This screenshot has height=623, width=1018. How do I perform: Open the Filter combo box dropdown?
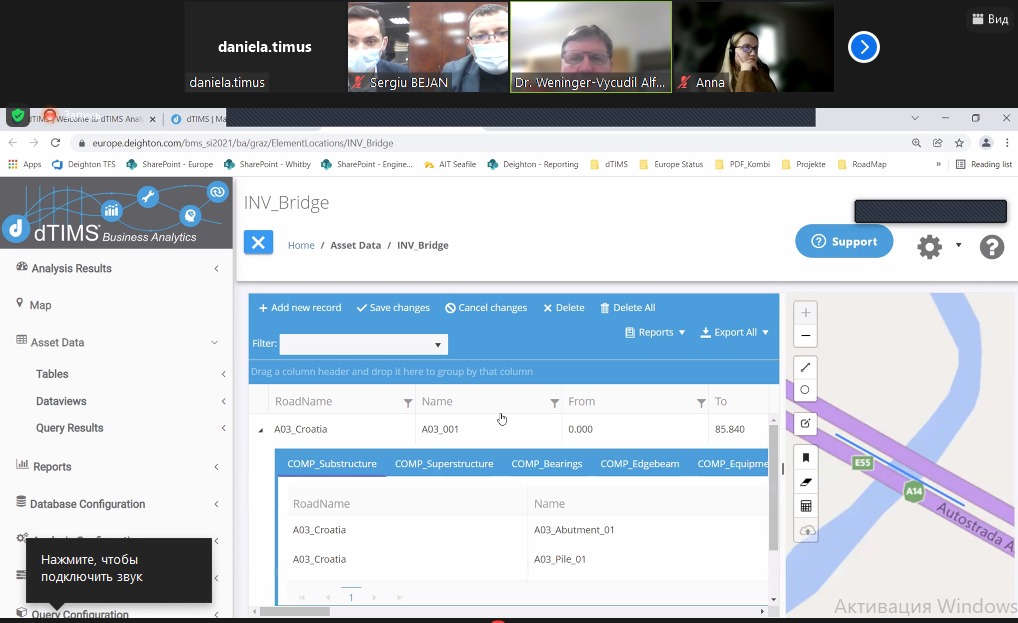pyautogui.click(x=437, y=345)
